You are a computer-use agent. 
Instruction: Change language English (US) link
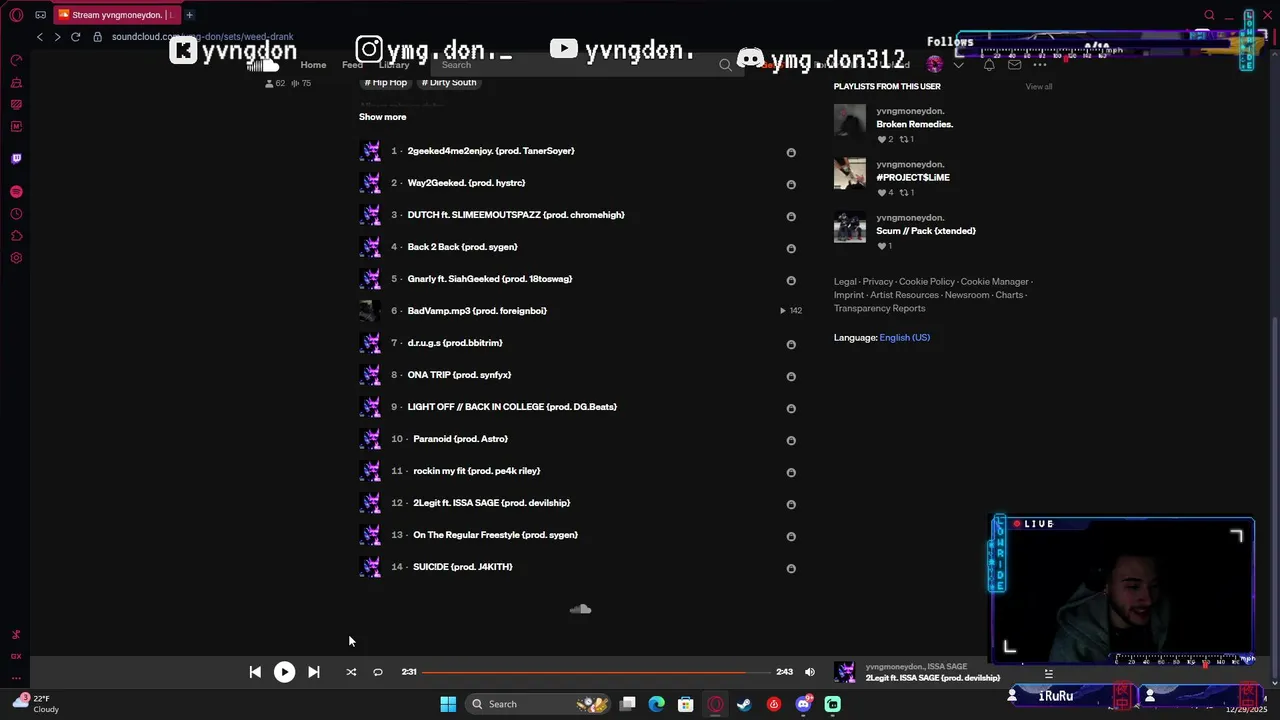click(x=904, y=338)
